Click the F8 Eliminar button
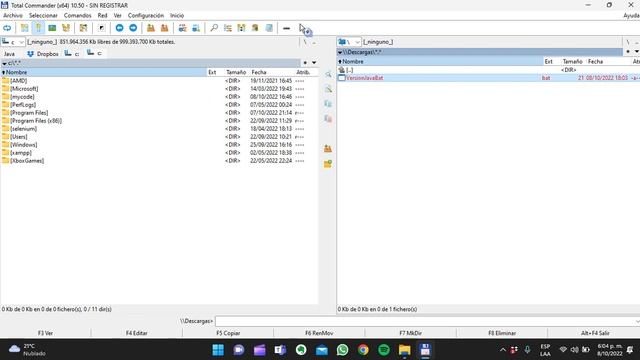The width and height of the screenshot is (640, 360). point(502,333)
